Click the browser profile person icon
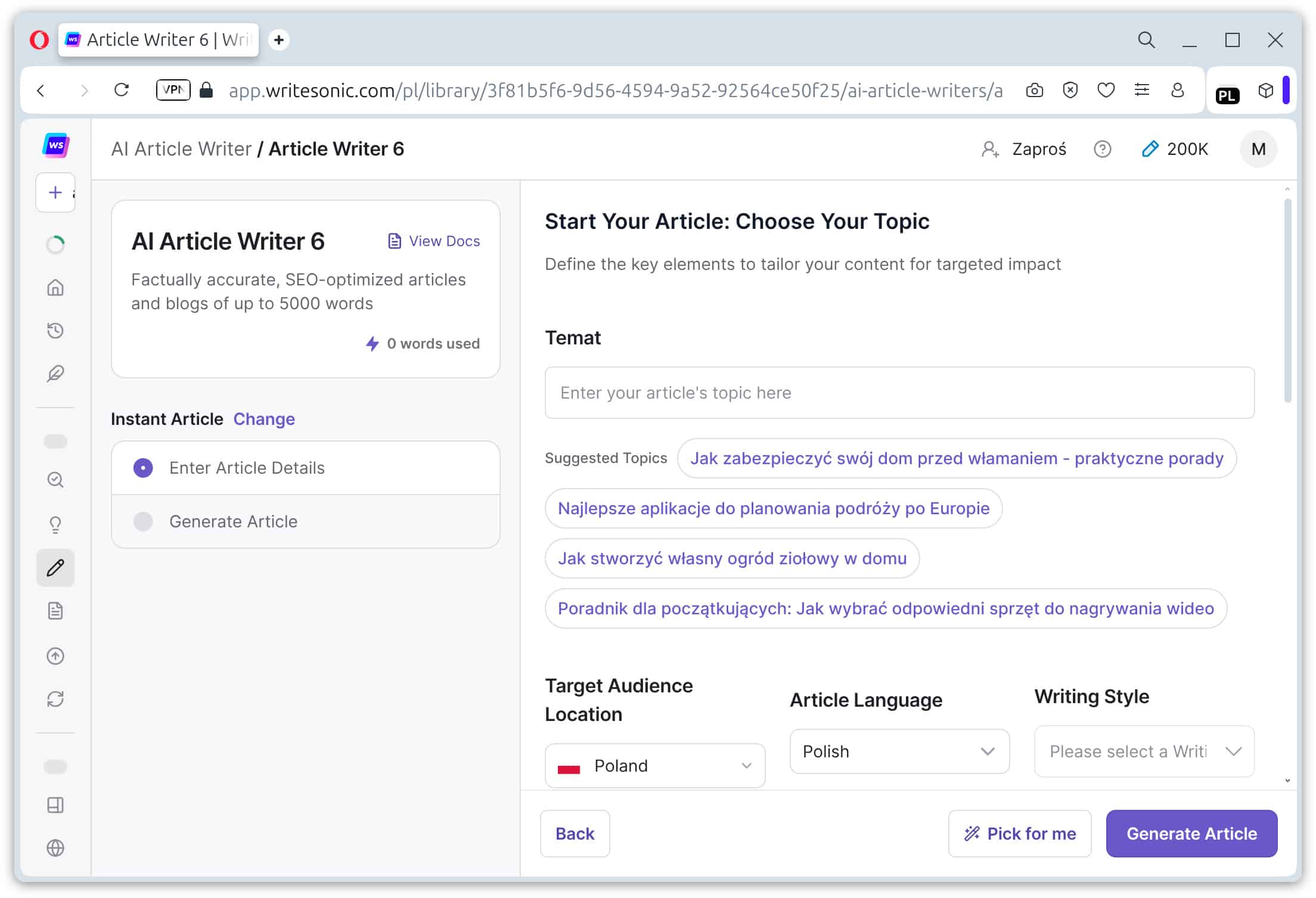 point(1178,91)
